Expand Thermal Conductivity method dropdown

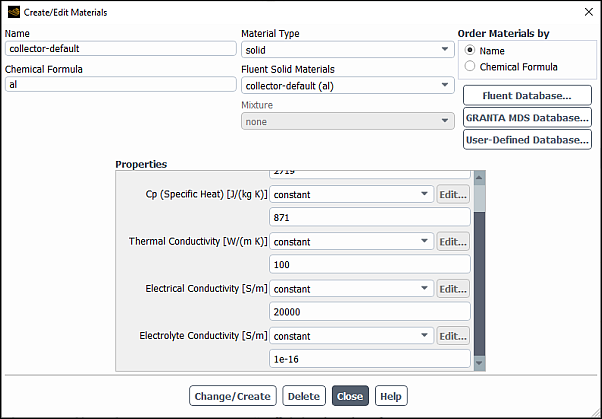coord(350,241)
